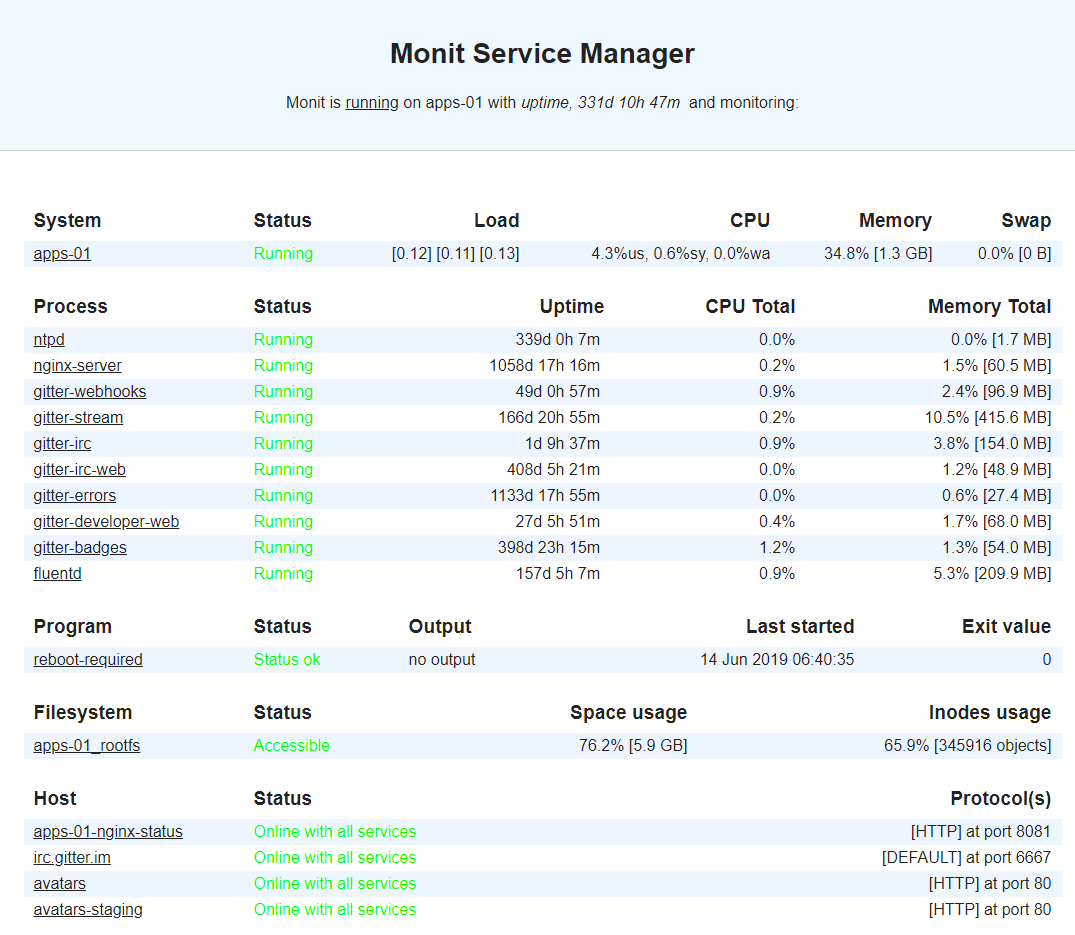Screen dimensions: 1075x935
Task: Open the apps-01 system link
Action: (x=62, y=254)
